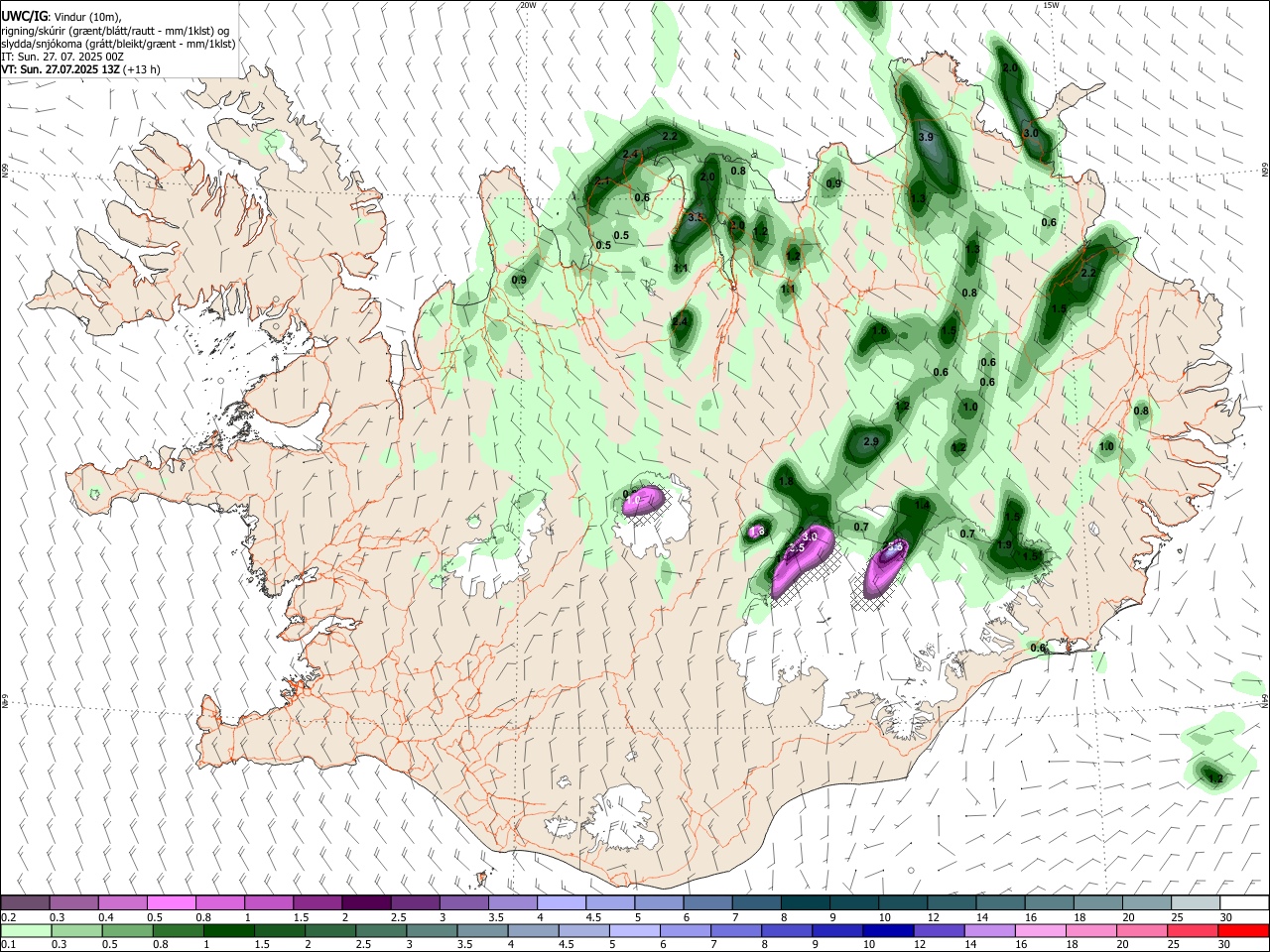
Task: Click the deep blue swatch after 10
Action: (x=887, y=930)
